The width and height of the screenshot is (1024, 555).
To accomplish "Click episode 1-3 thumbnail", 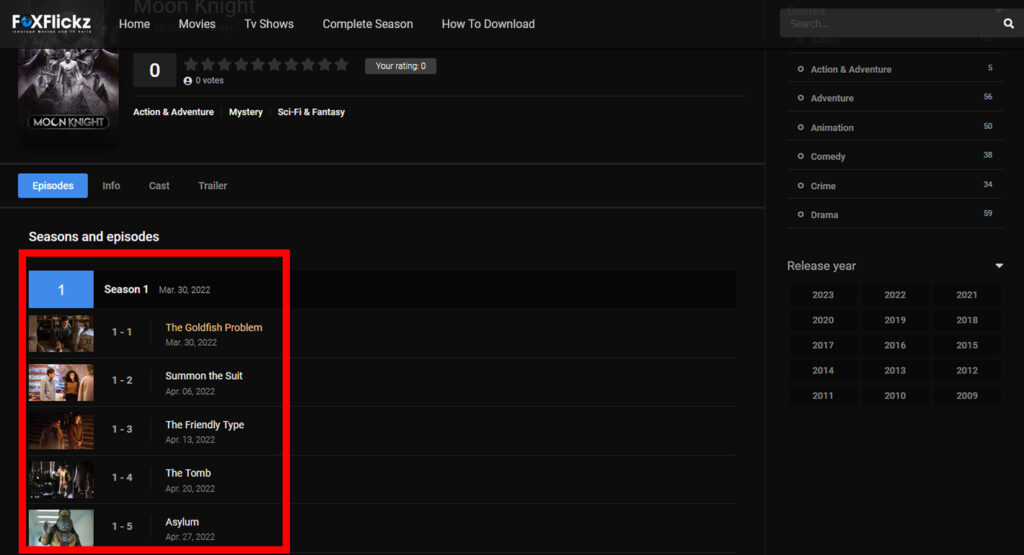I will click(61, 431).
